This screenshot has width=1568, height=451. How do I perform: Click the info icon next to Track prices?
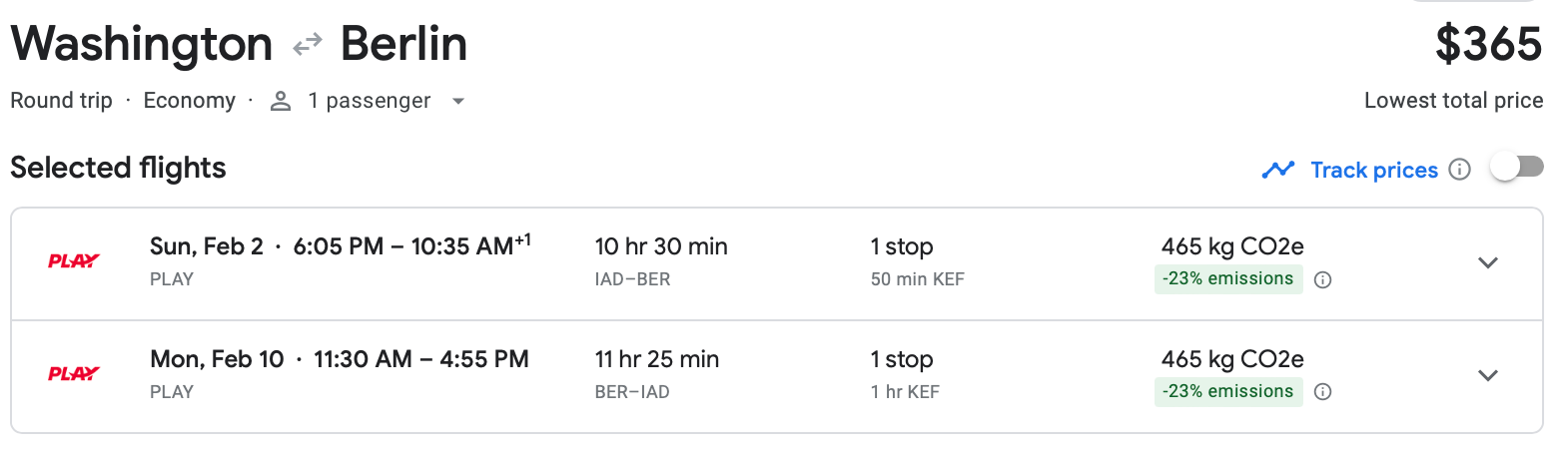point(1459,170)
